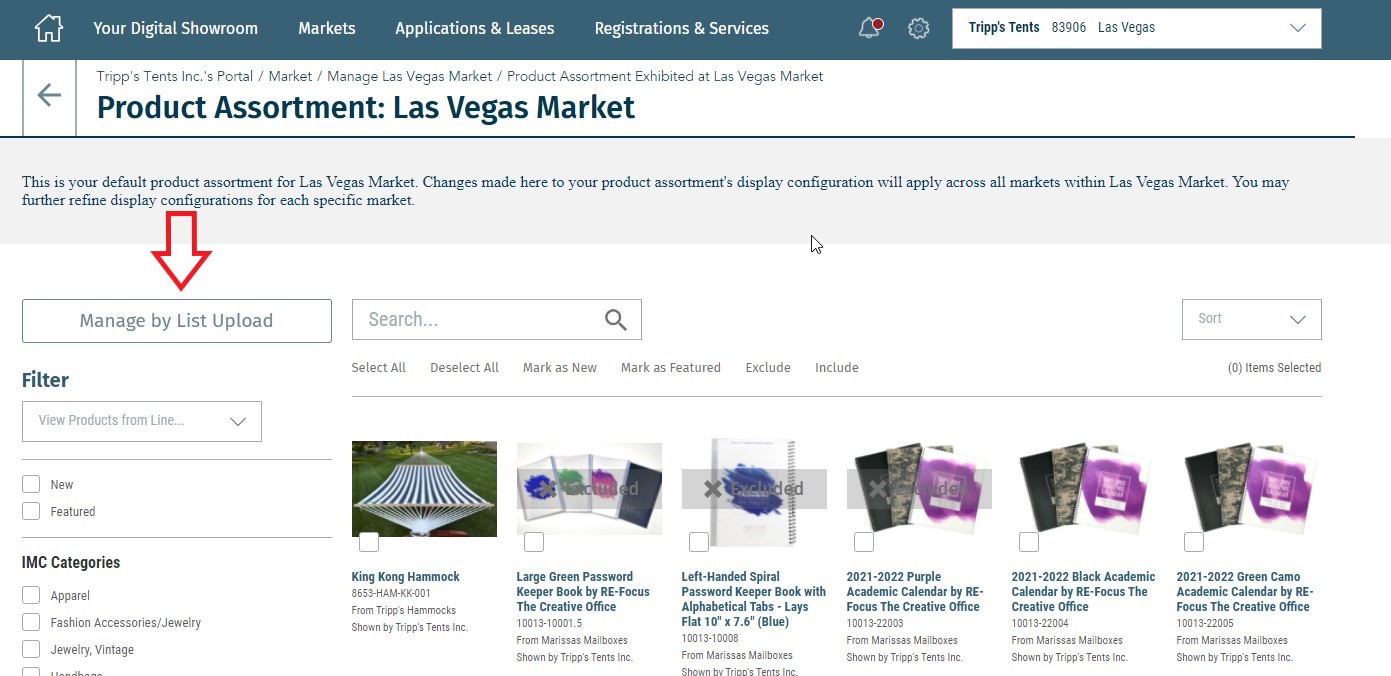Open King Kong Hammock thumbnail
The height and width of the screenshot is (676, 1391).
pyautogui.click(x=424, y=489)
